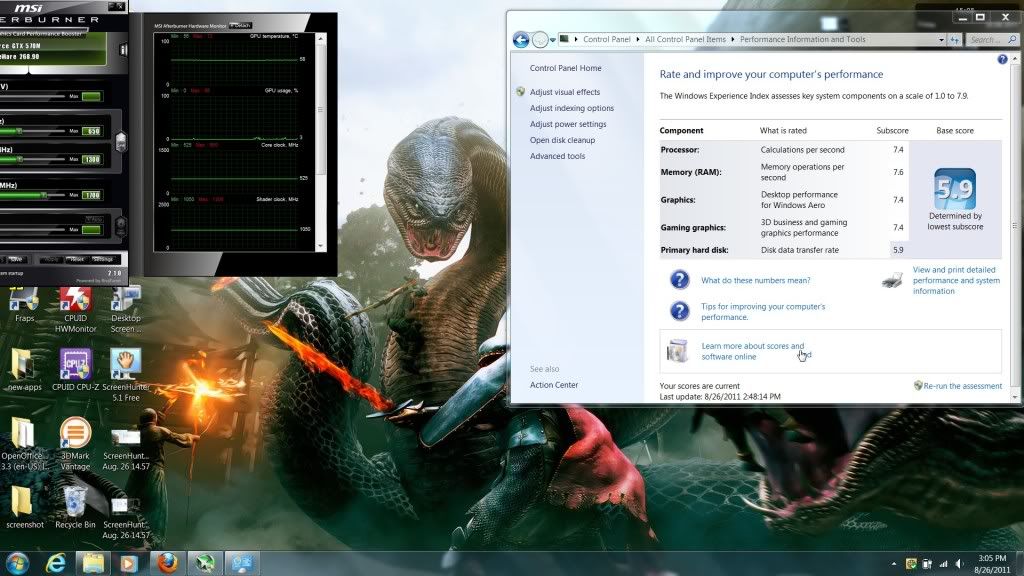Launch Firefox from the taskbar
The width and height of the screenshot is (1024, 576).
click(167, 563)
